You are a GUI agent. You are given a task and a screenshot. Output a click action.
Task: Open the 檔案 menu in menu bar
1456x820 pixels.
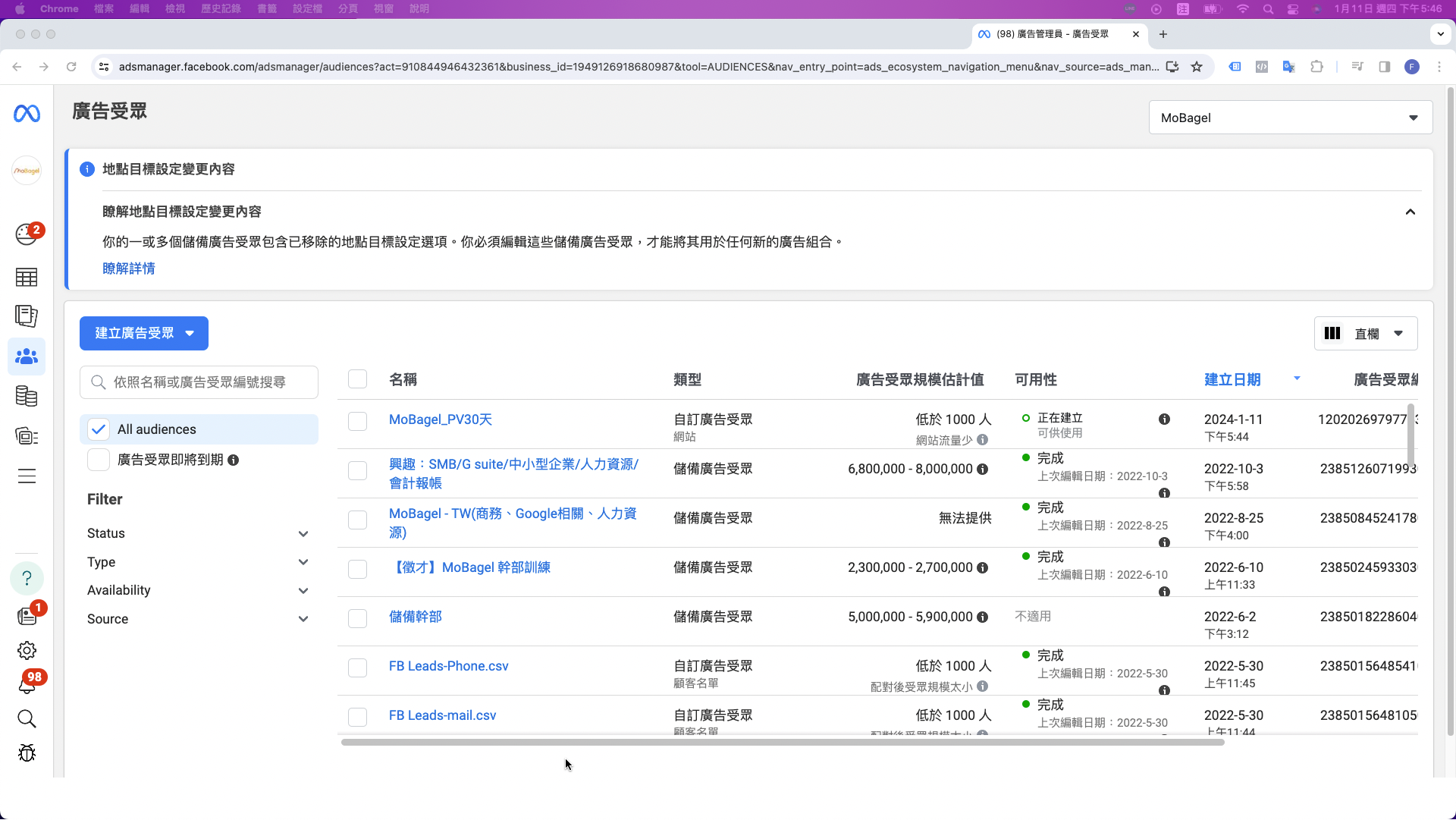(x=104, y=9)
